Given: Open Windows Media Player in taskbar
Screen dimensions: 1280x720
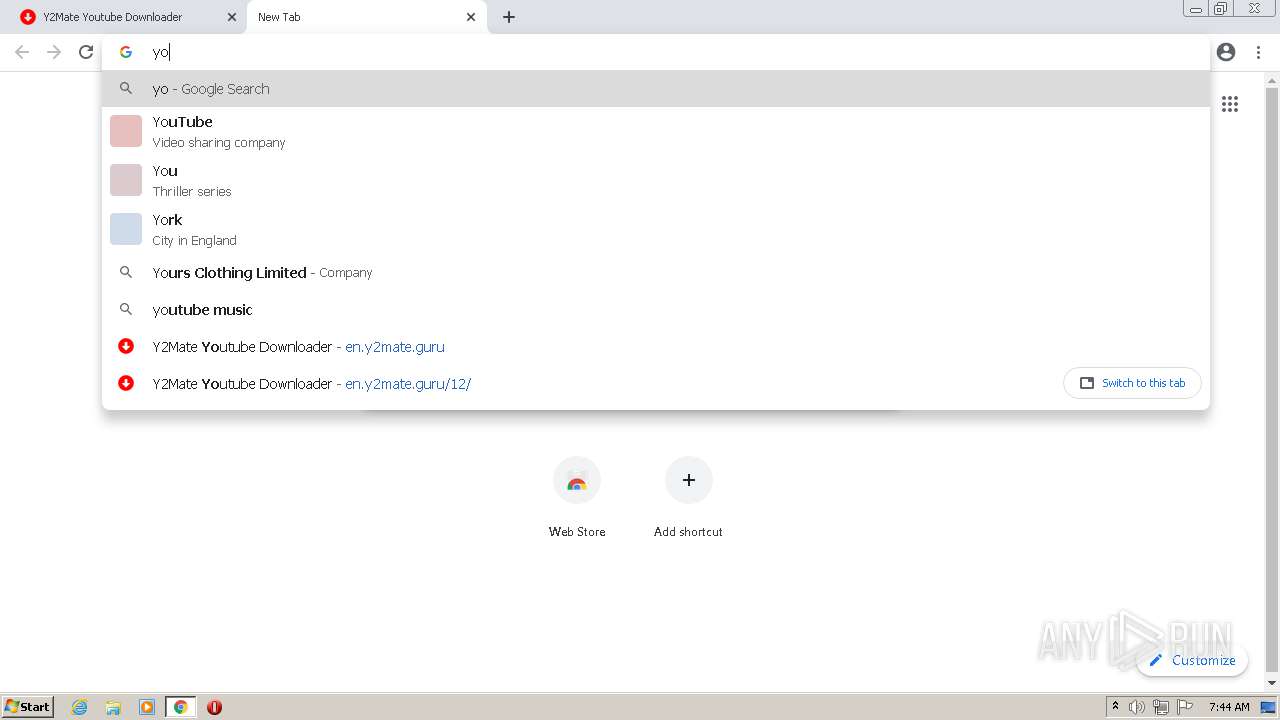Looking at the screenshot, I should click(147, 707).
